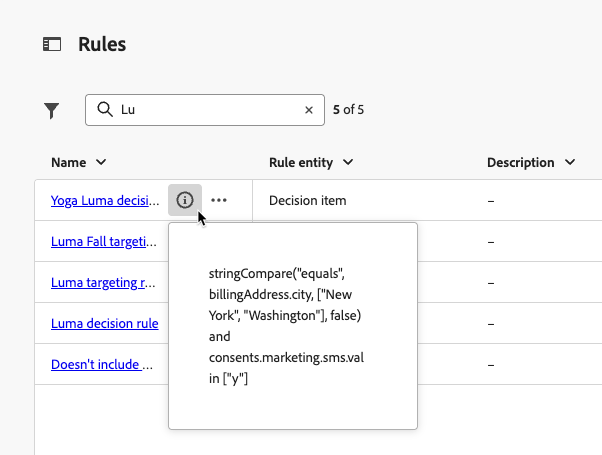This screenshot has width=602, height=455.
Task: Click the Rules page heading
Action: point(102,44)
